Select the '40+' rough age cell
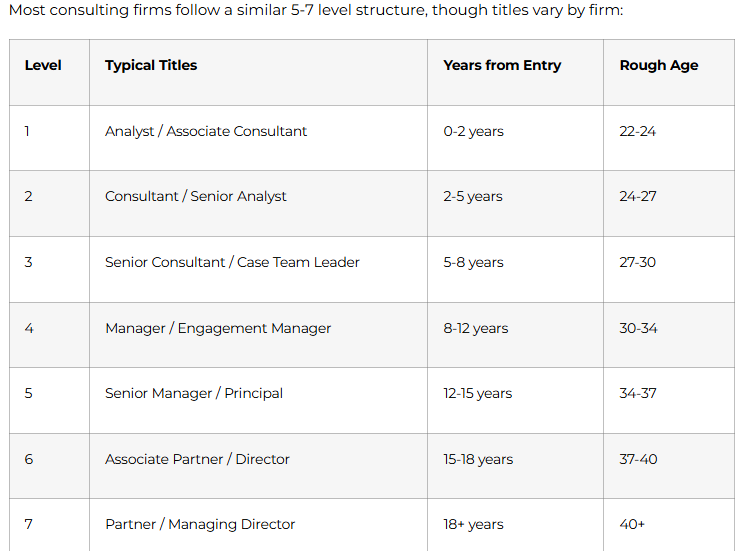 coord(632,524)
